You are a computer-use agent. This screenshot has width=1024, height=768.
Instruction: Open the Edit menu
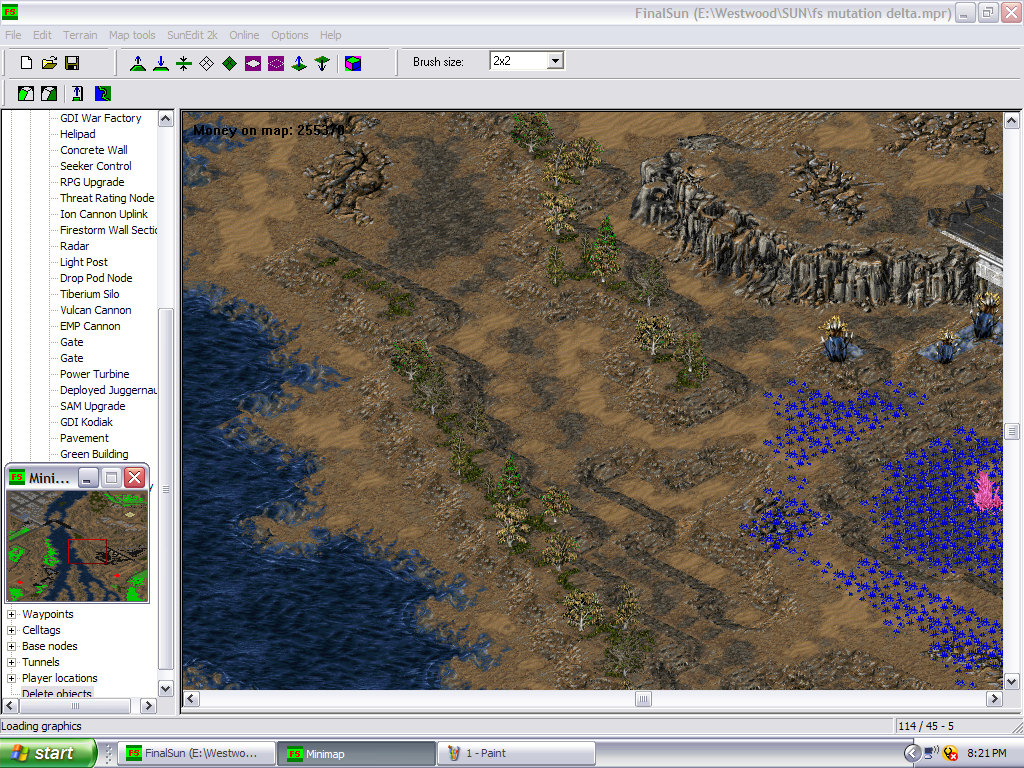pos(42,35)
